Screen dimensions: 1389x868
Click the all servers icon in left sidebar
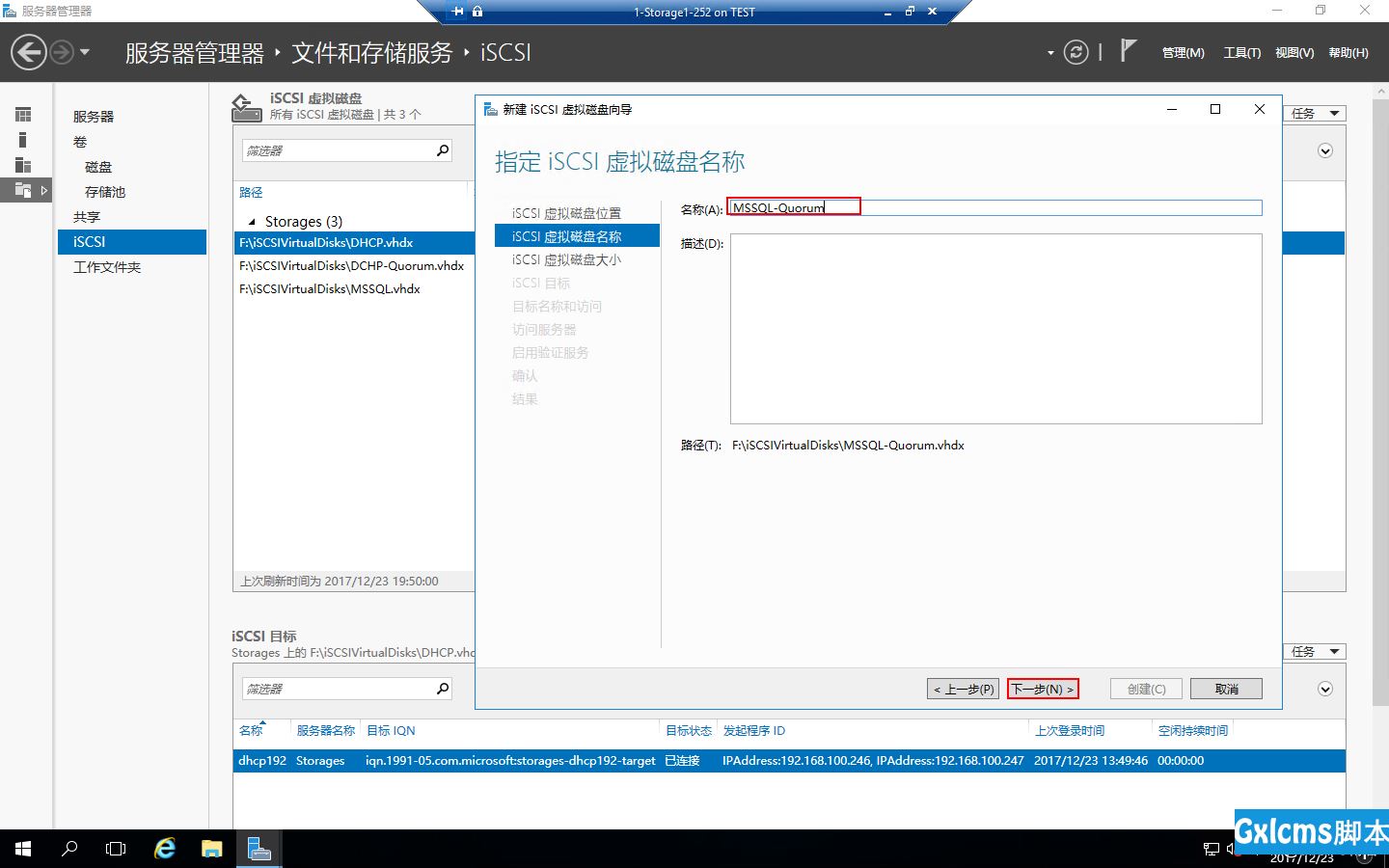pyautogui.click(x=23, y=165)
